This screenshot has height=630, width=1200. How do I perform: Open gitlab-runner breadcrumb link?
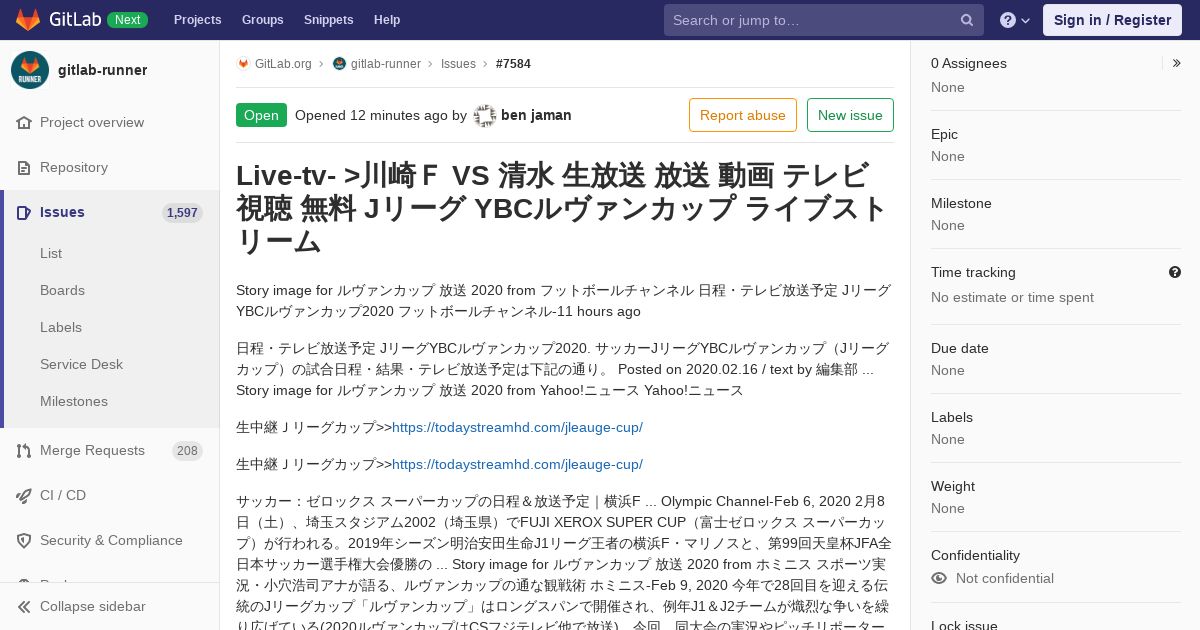click(386, 63)
